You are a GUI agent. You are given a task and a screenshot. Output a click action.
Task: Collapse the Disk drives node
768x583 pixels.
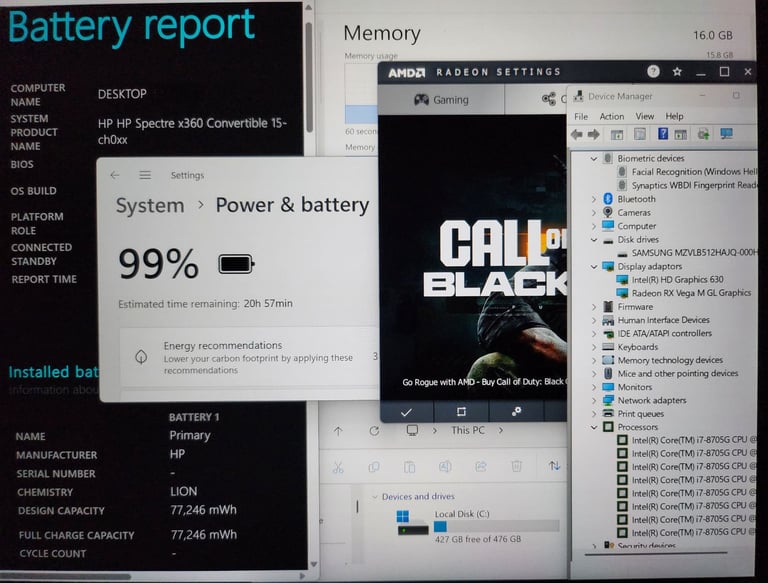(594, 240)
